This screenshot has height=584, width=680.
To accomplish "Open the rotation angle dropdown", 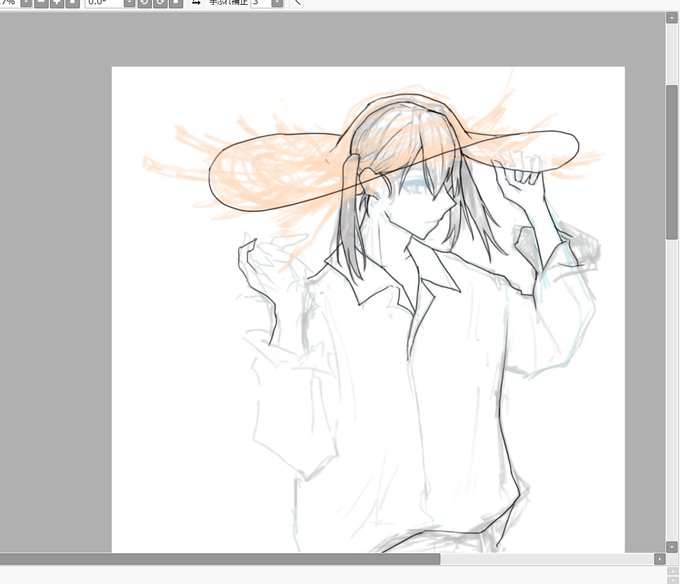I will click(x=129, y=3).
